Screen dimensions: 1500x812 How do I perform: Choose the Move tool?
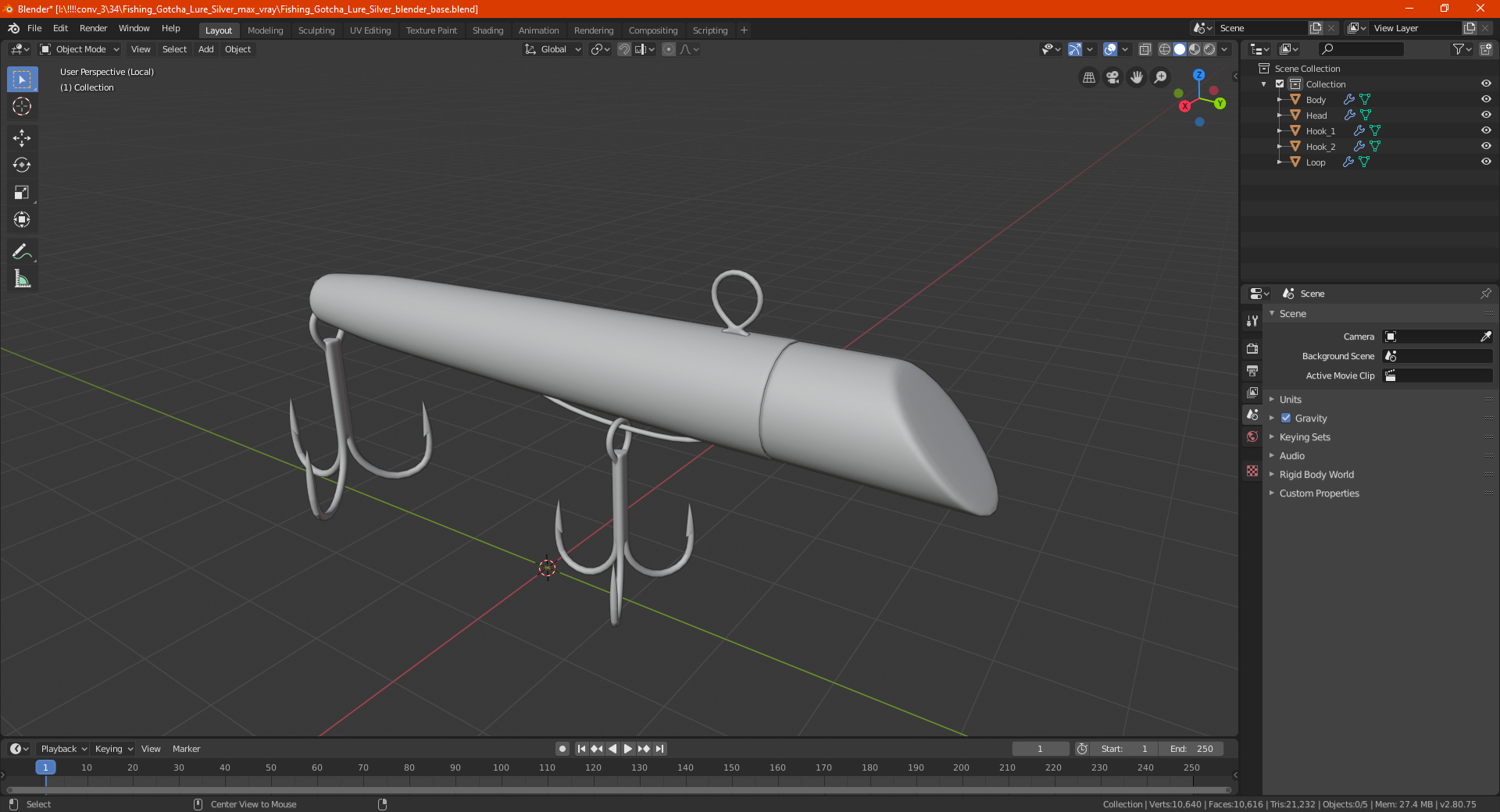pyautogui.click(x=22, y=138)
